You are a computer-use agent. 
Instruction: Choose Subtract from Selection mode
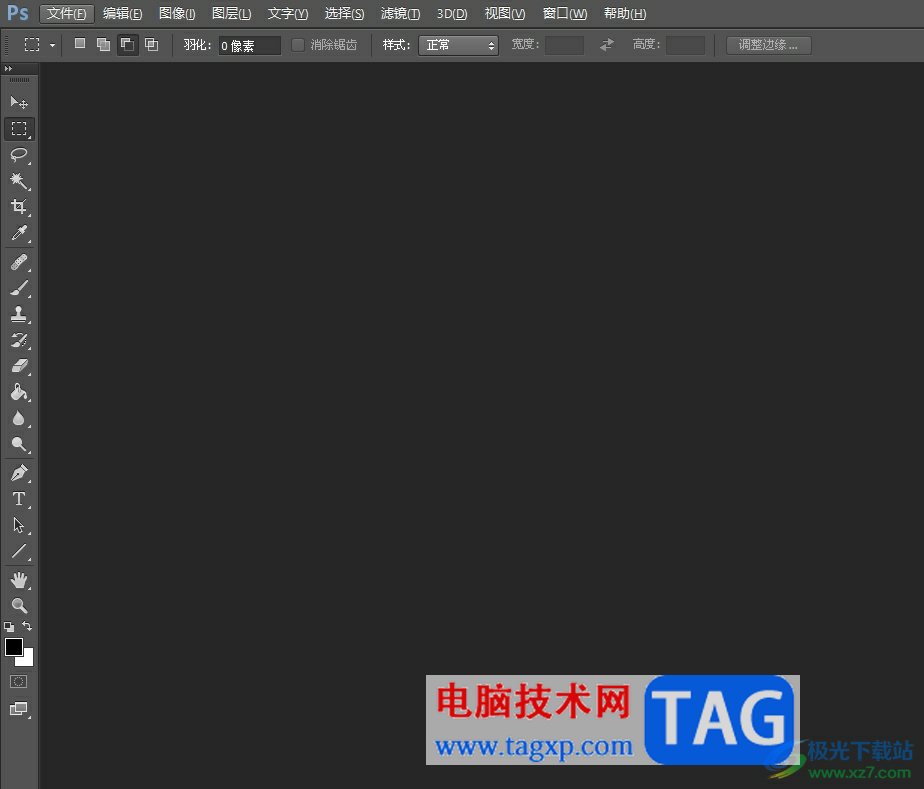point(127,45)
